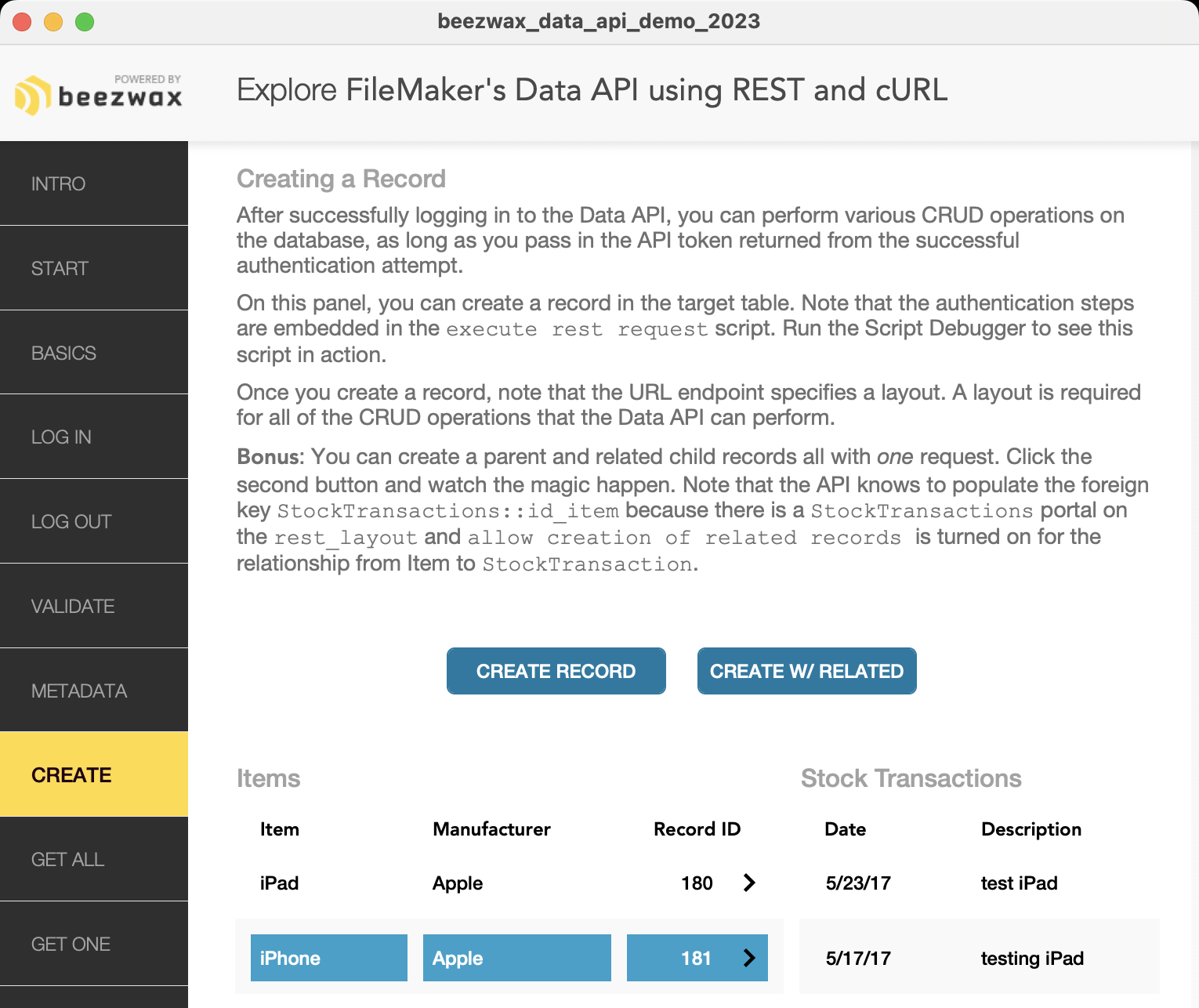Select the LOG IN sidebar item
Image resolution: width=1199 pixels, height=1008 pixels.
(94, 437)
